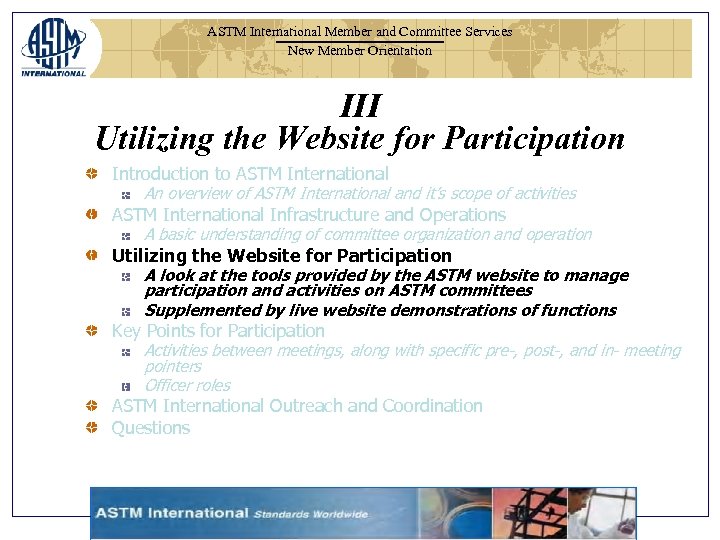This screenshot has width=720, height=540.
Task: Click the scaffolding photo in the footer banner
Action: point(530,513)
